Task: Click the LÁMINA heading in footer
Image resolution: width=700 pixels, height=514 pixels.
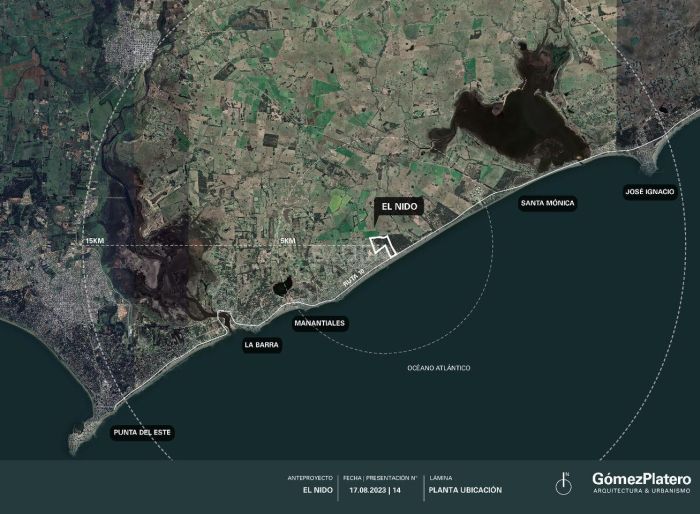Action: 441,478
